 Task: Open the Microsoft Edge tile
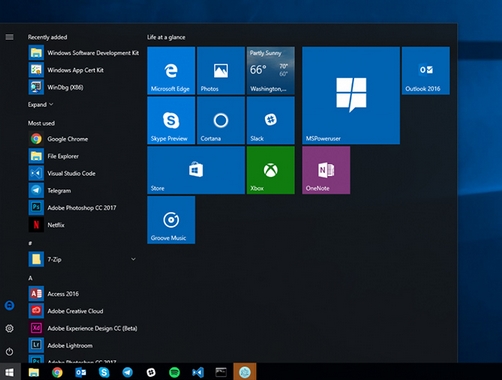click(x=171, y=71)
